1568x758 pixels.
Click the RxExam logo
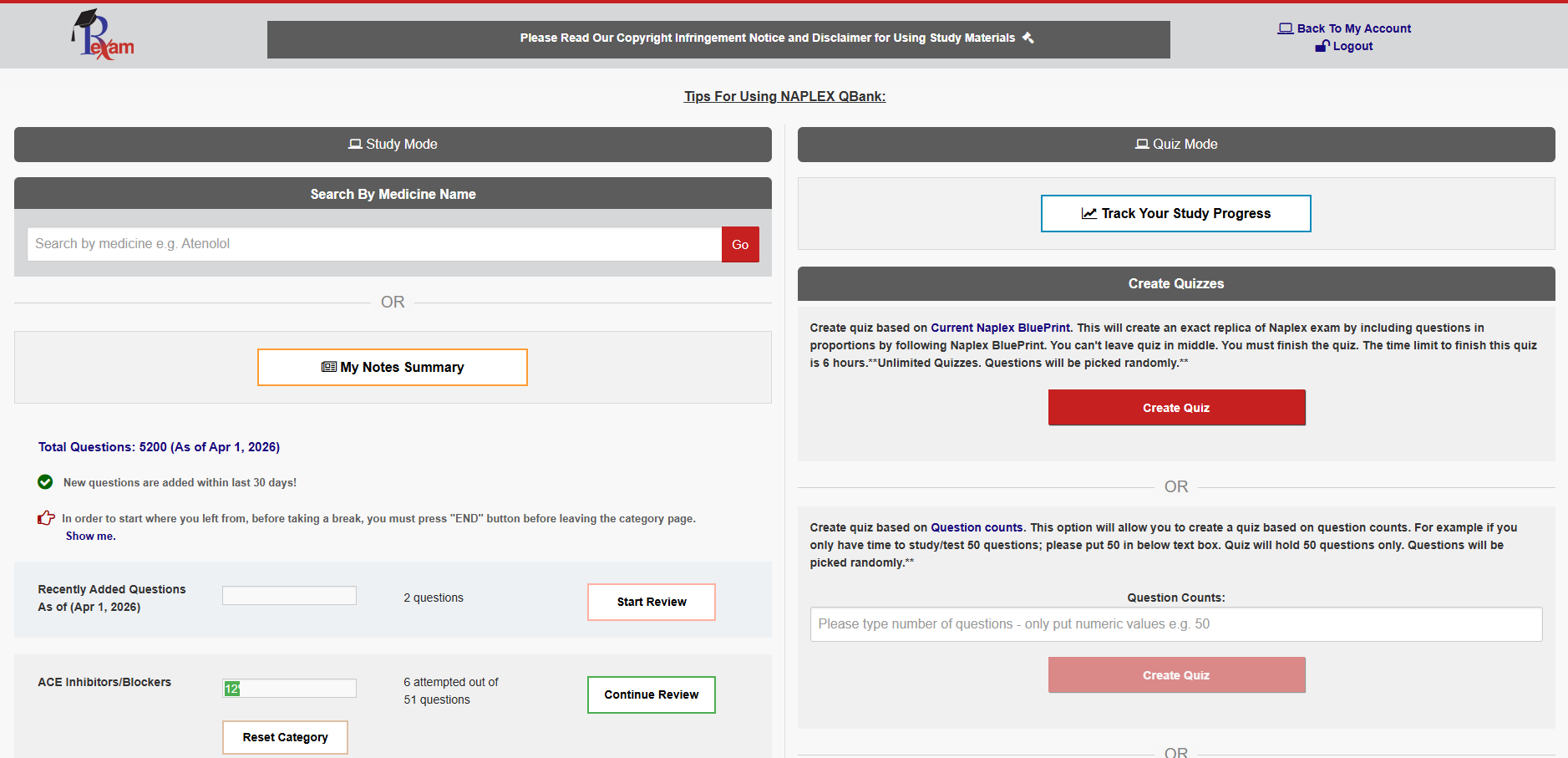click(x=103, y=35)
